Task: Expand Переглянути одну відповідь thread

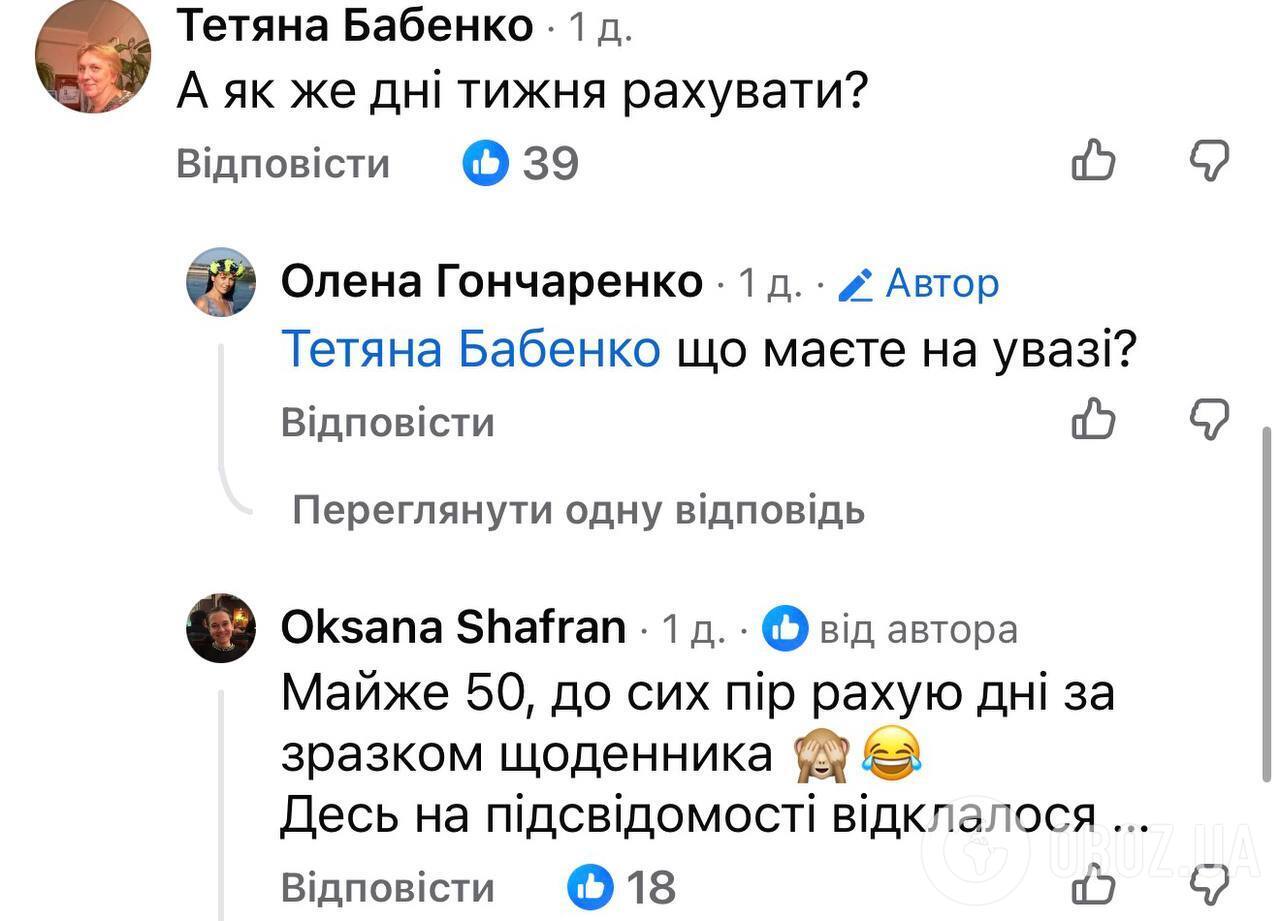Action: click(577, 510)
